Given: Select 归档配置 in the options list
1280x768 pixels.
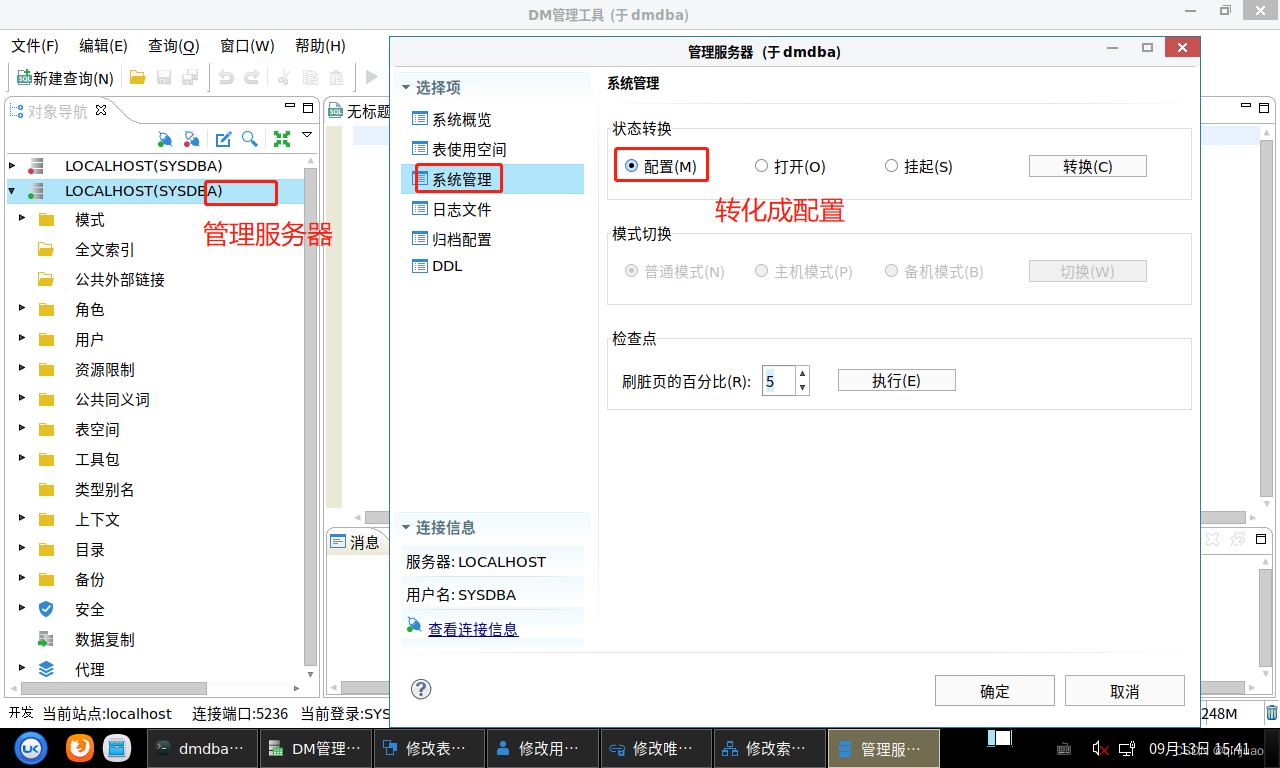Looking at the screenshot, I should (461, 239).
